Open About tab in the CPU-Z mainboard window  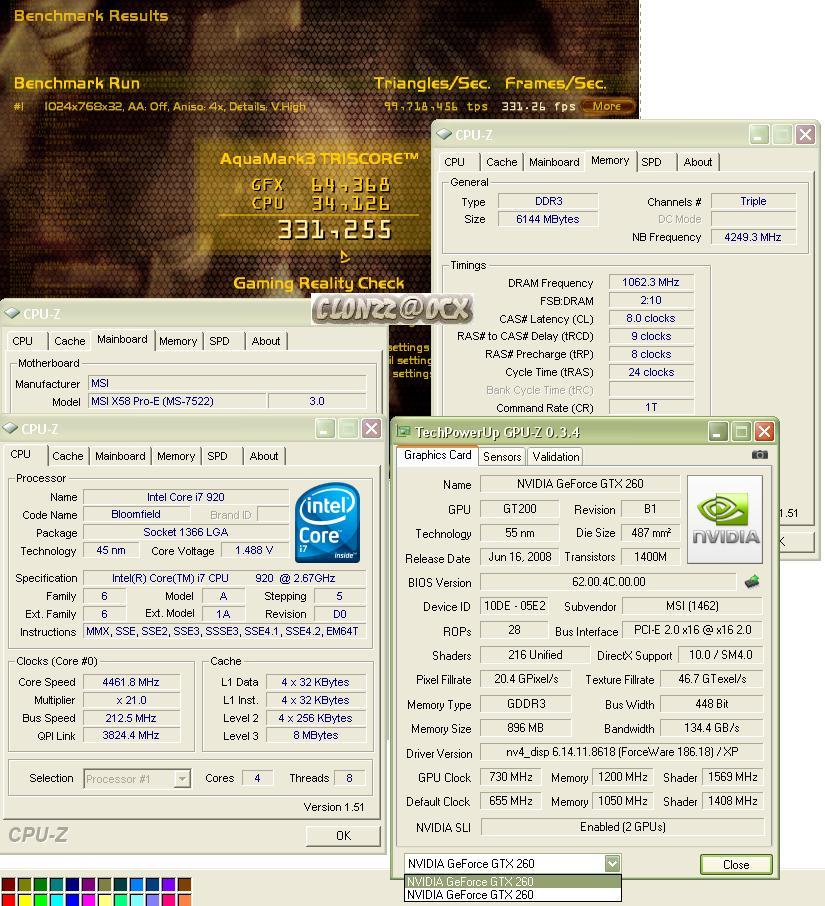click(x=266, y=341)
